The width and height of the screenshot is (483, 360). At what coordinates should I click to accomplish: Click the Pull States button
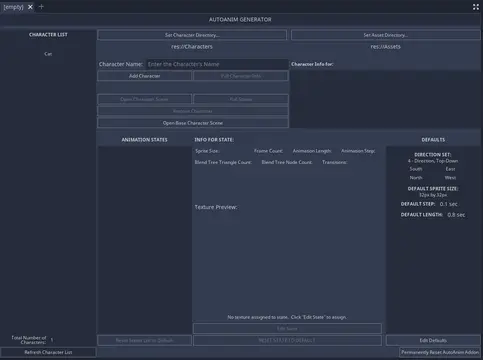[x=241, y=99]
